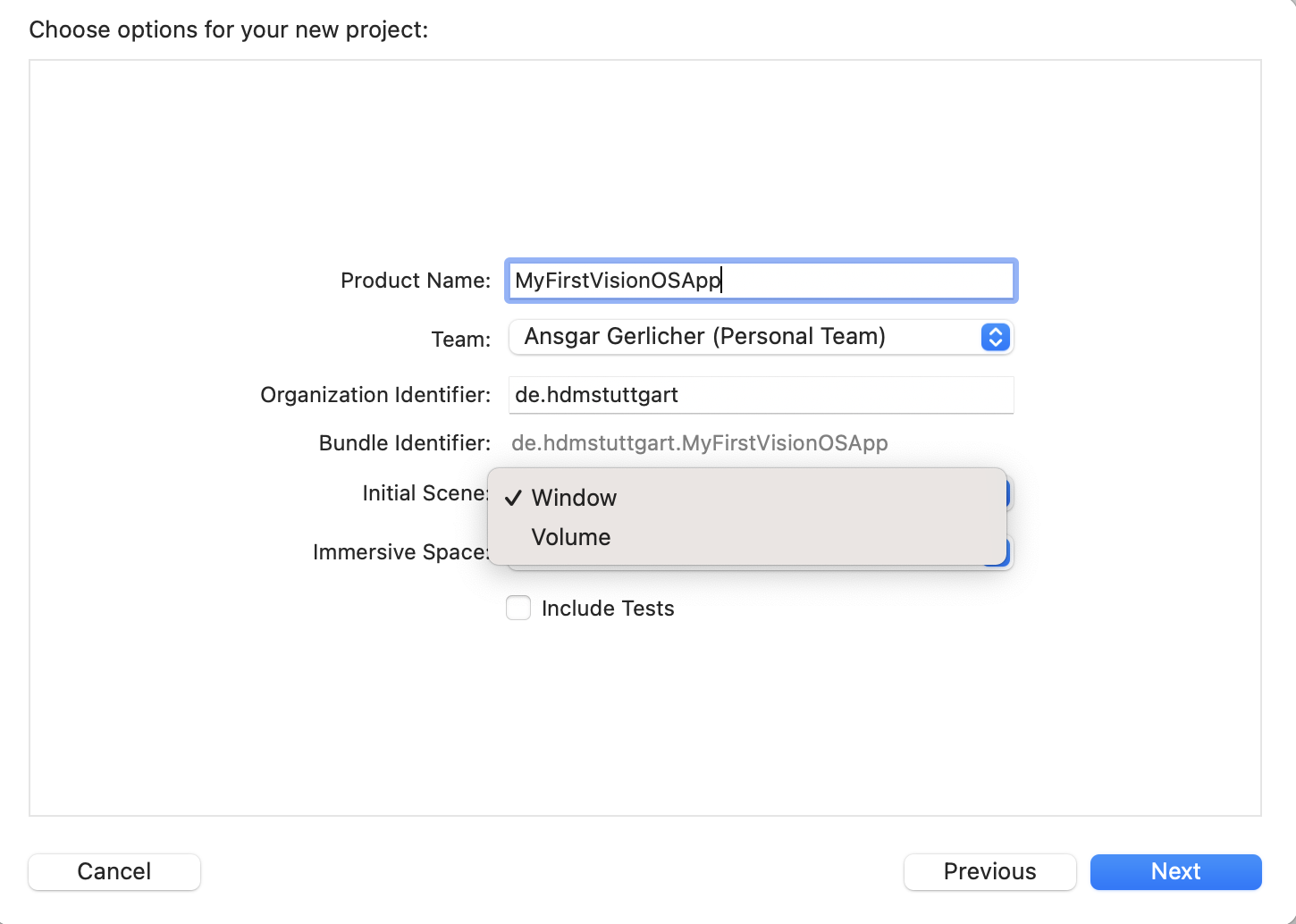This screenshot has width=1296, height=924.
Task: Click the Include Tests label
Action: pyautogui.click(x=608, y=609)
